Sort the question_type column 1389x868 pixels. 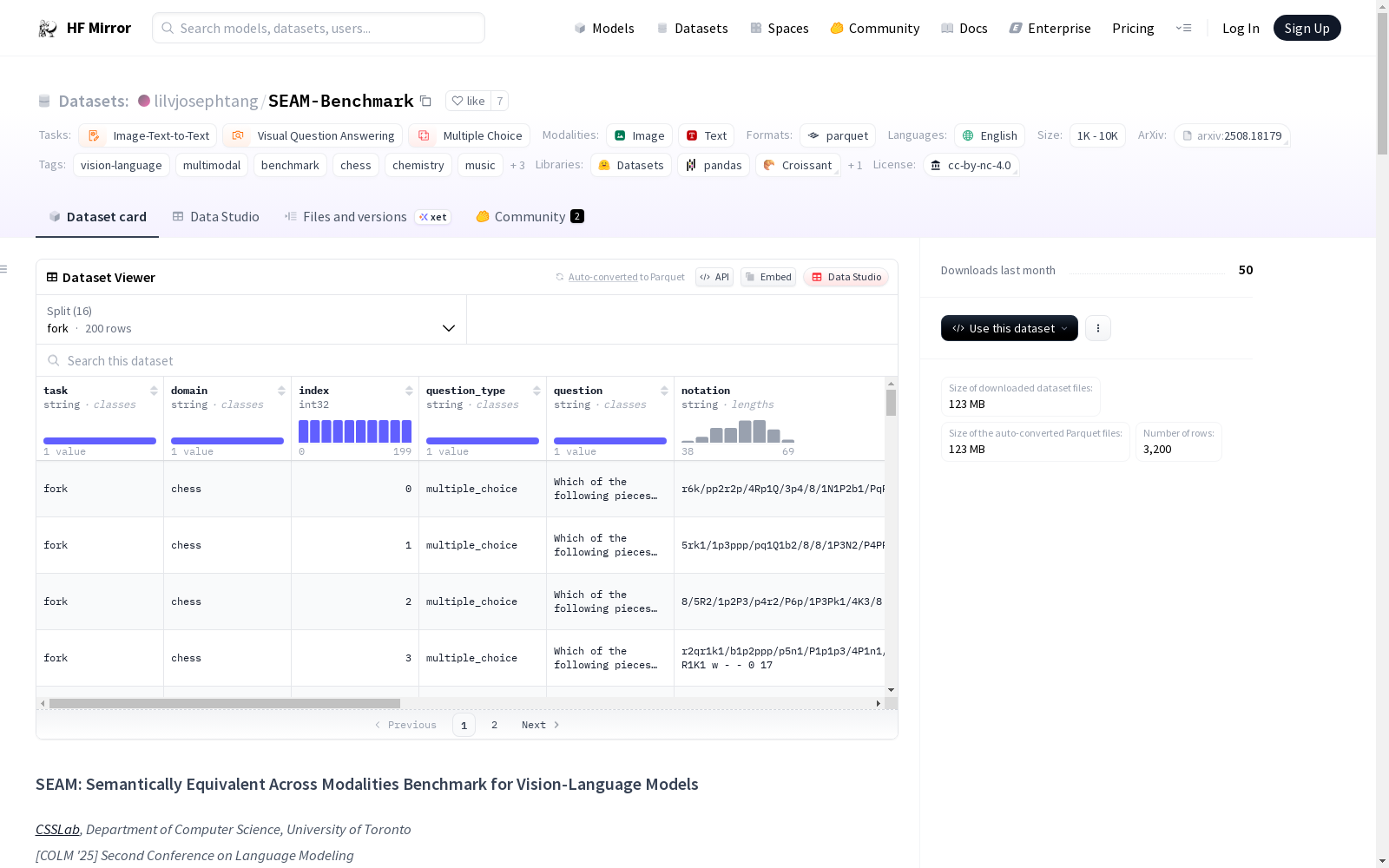537,391
